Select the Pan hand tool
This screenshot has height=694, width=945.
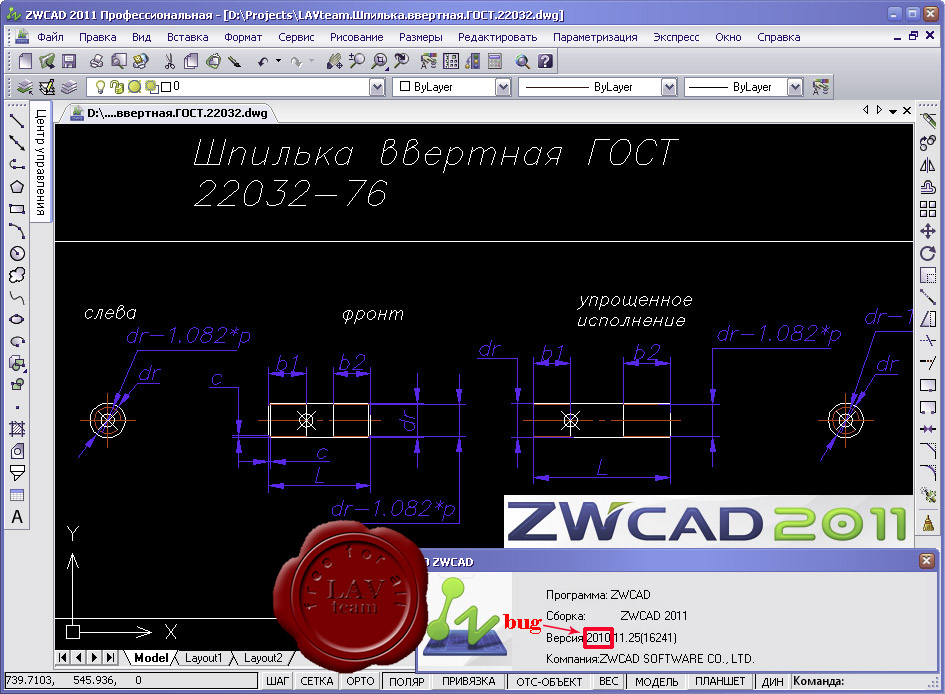tap(334, 61)
